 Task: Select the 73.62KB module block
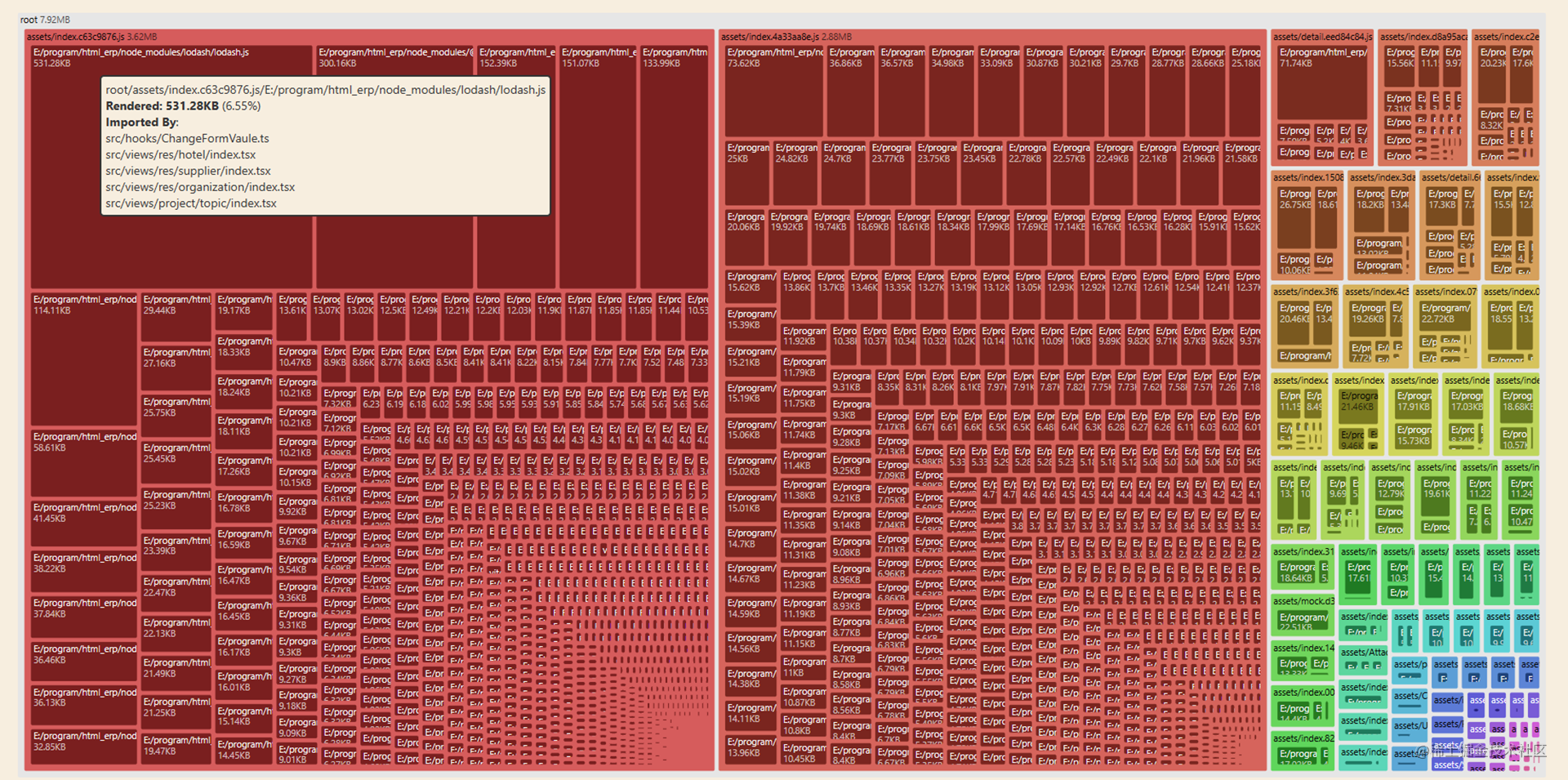pos(774,91)
